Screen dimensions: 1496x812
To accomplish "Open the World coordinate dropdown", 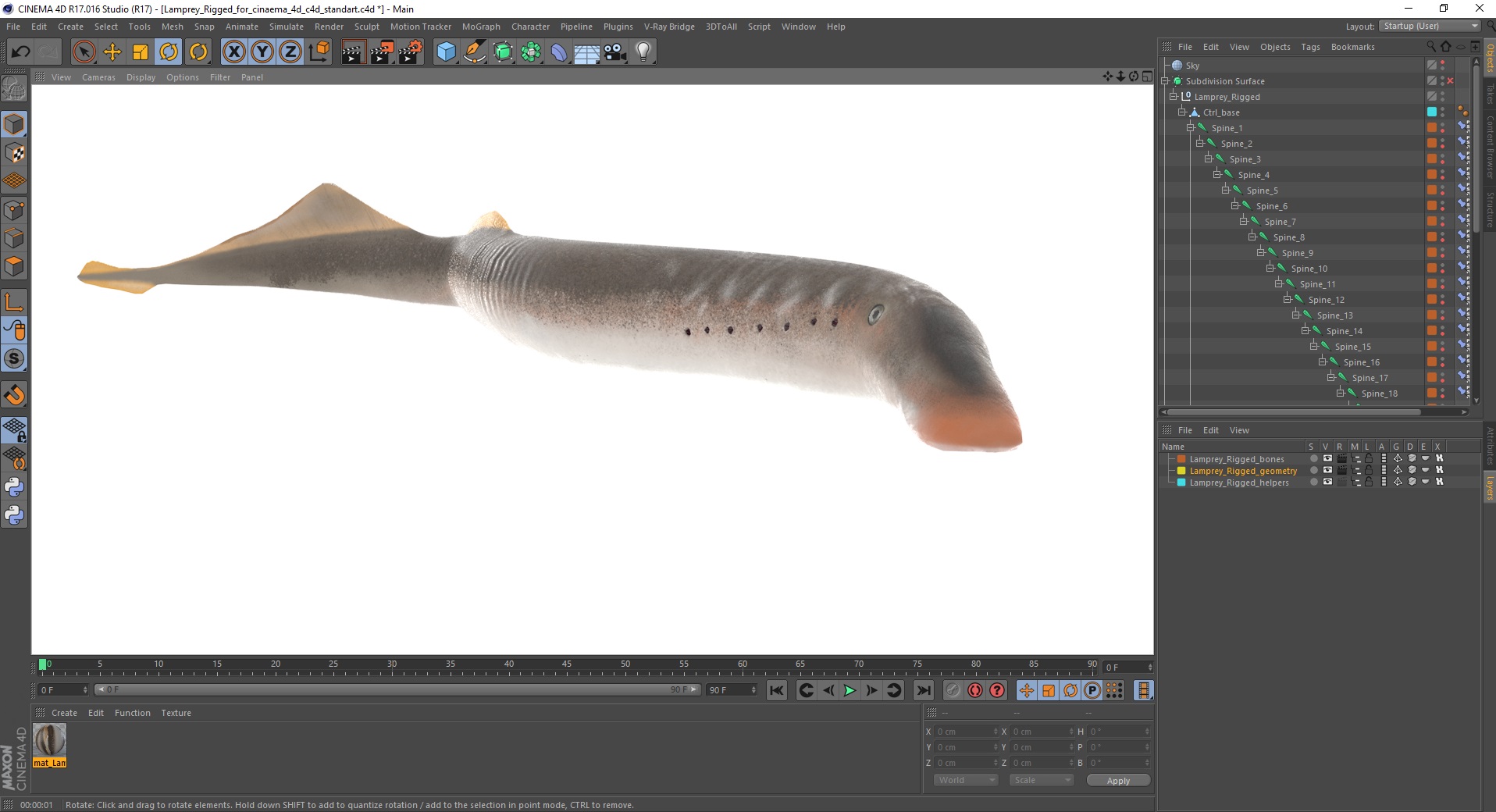I will point(966,780).
